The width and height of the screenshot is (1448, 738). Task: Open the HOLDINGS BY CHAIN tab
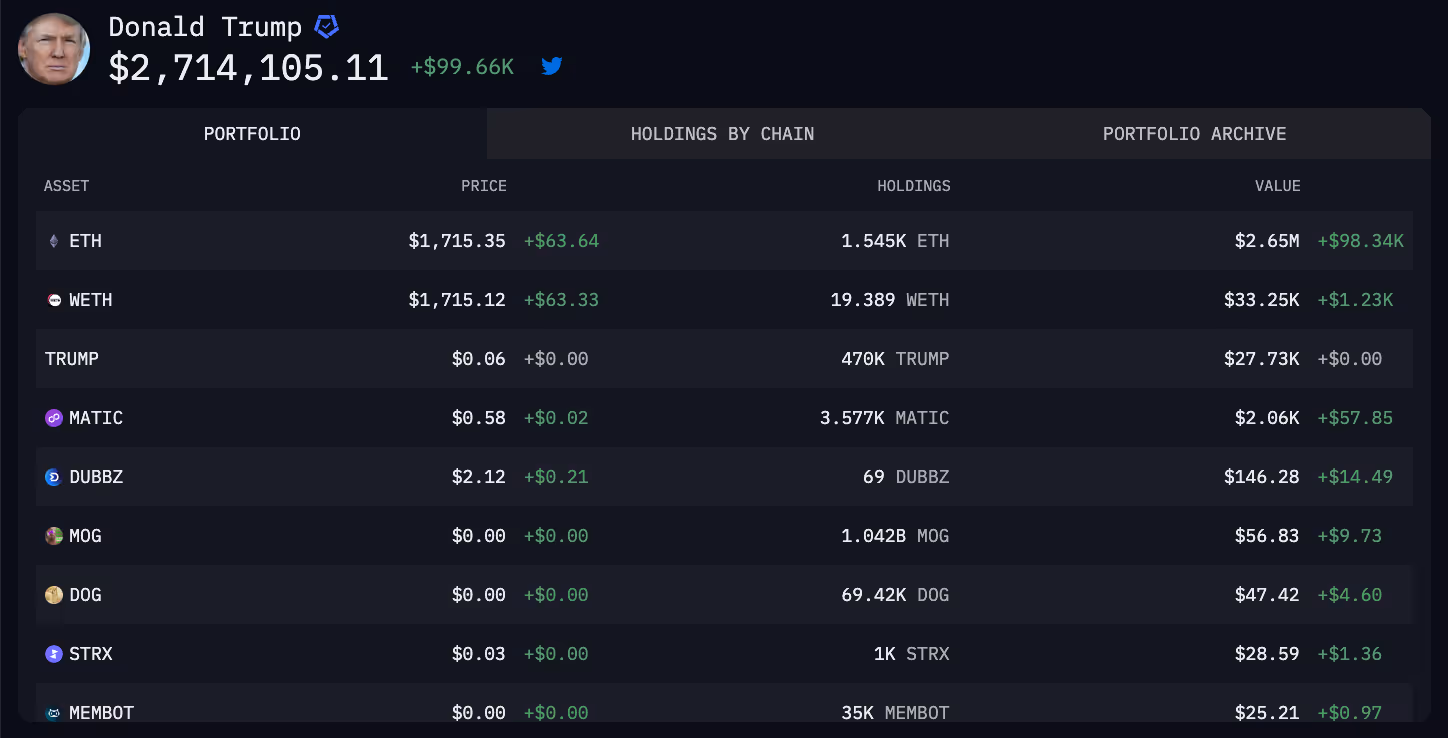click(722, 134)
